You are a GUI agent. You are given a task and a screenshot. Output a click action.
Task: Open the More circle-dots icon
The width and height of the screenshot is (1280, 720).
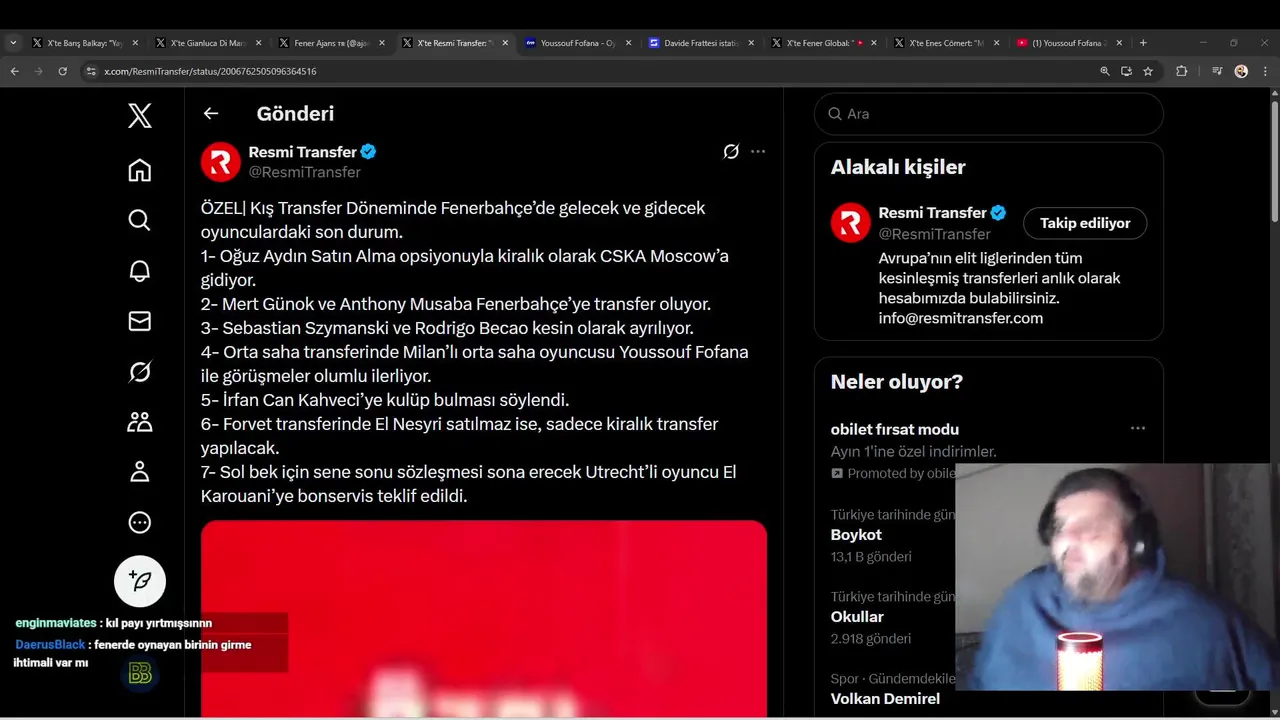140,522
